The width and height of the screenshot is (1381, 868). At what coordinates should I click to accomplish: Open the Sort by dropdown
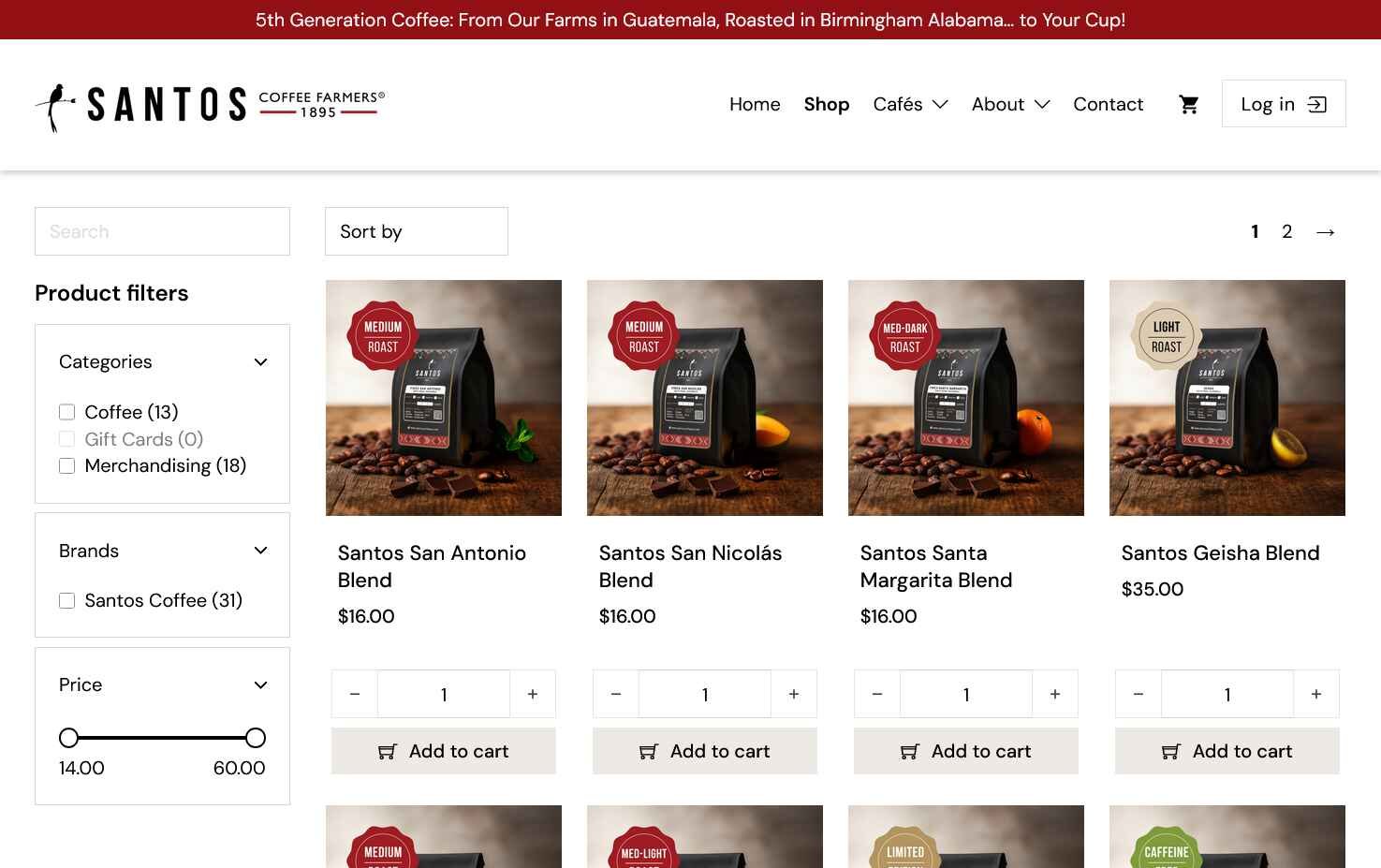tap(416, 231)
